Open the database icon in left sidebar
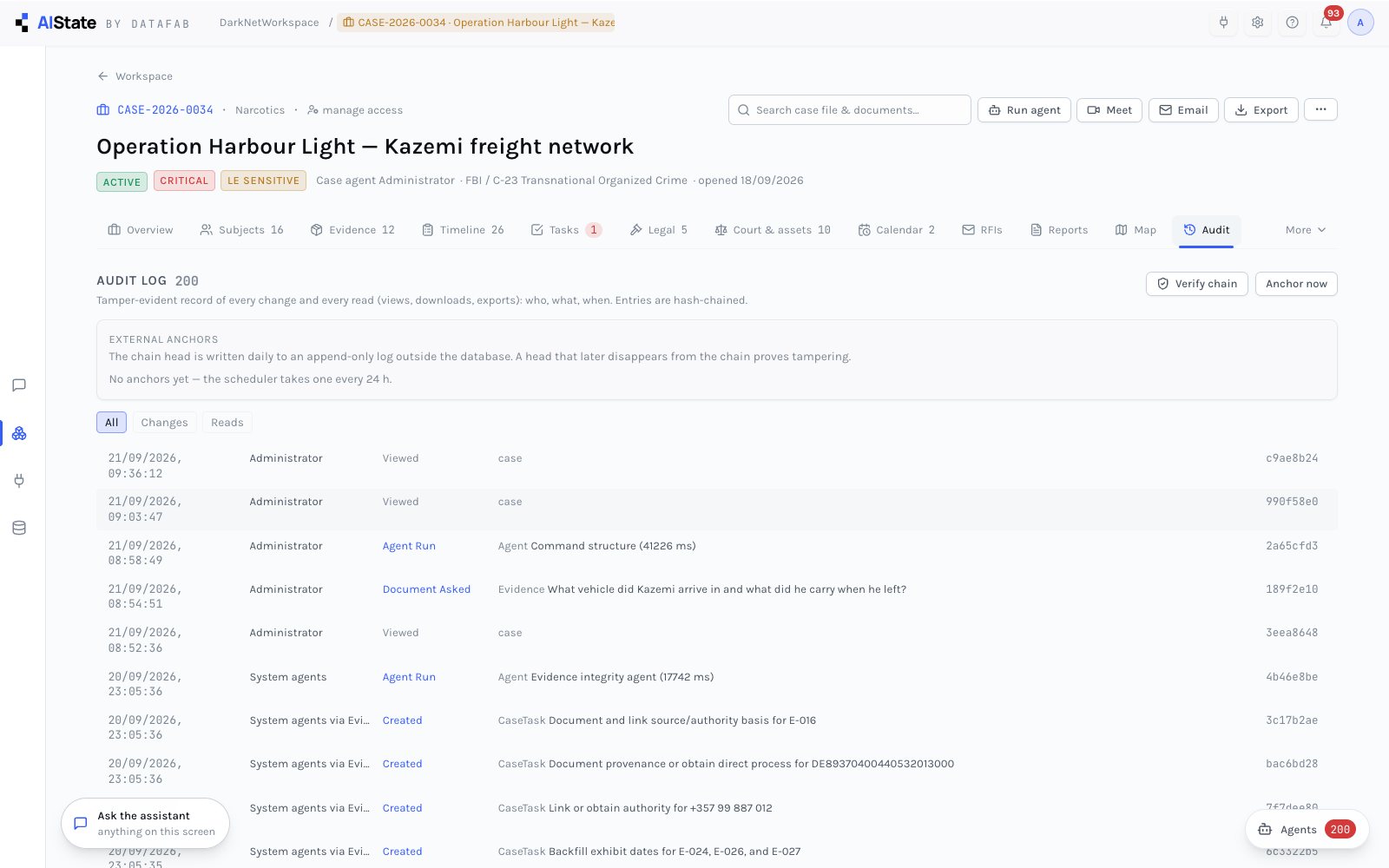 (19, 528)
